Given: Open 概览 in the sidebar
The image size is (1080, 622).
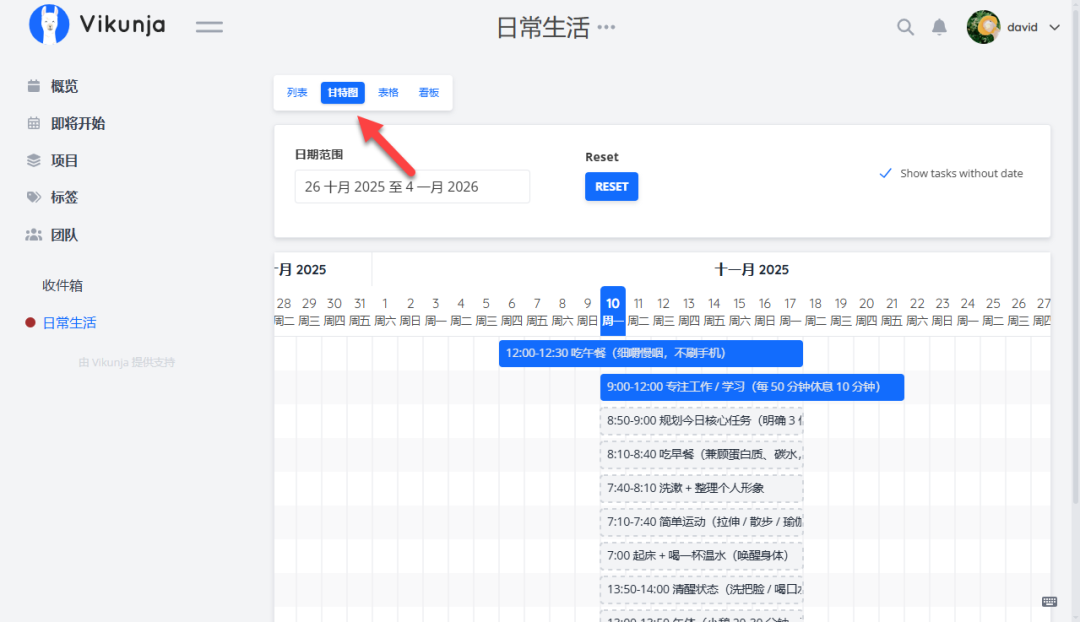Looking at the screenshot, I should [x=64, y=86].
